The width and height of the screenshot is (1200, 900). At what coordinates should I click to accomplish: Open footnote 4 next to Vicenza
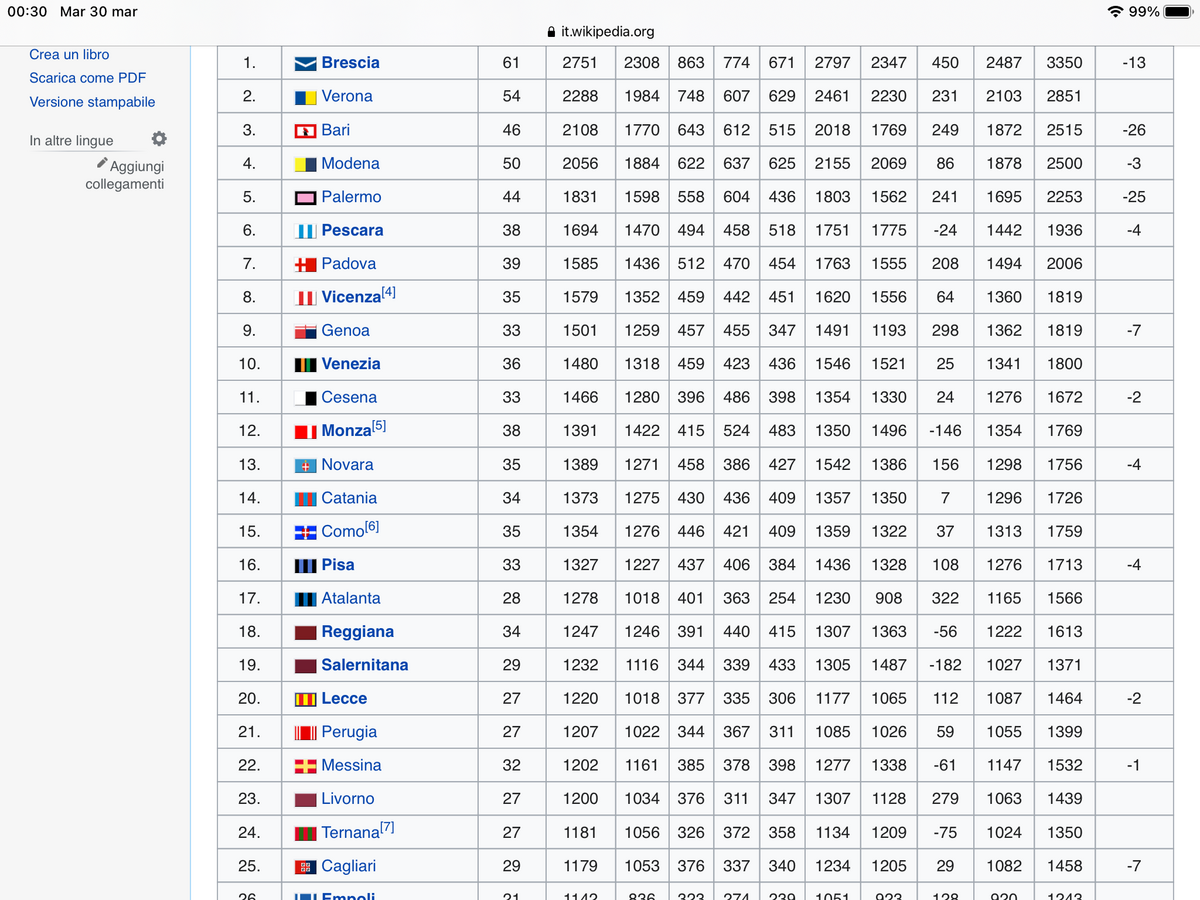[x=388, y=294]
